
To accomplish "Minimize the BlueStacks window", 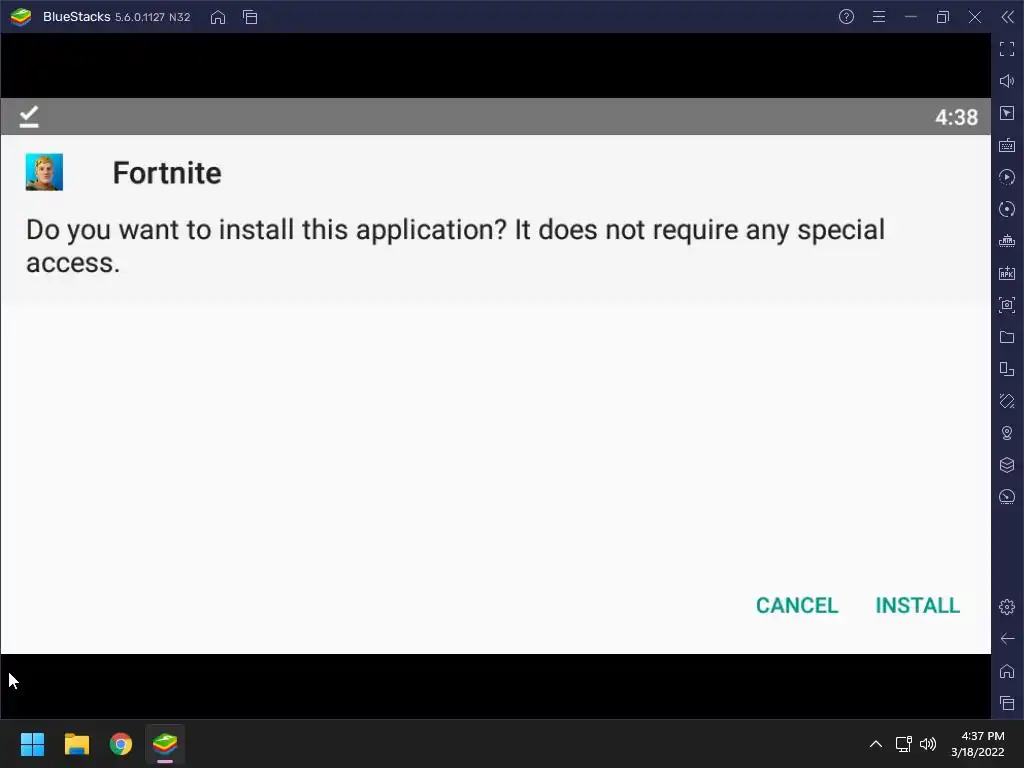I will 911,17.
